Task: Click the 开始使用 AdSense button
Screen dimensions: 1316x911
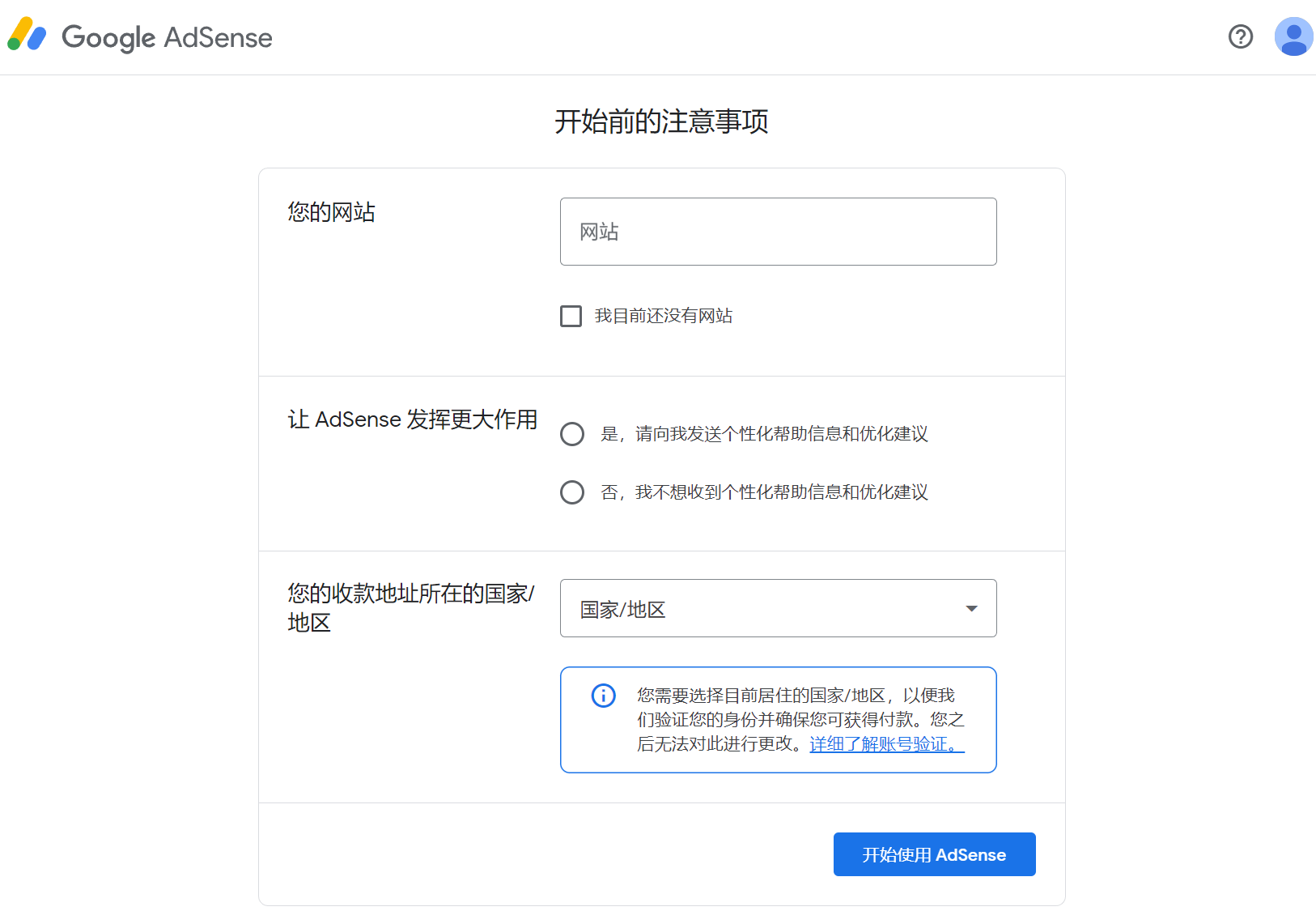Action: (934, 854)
